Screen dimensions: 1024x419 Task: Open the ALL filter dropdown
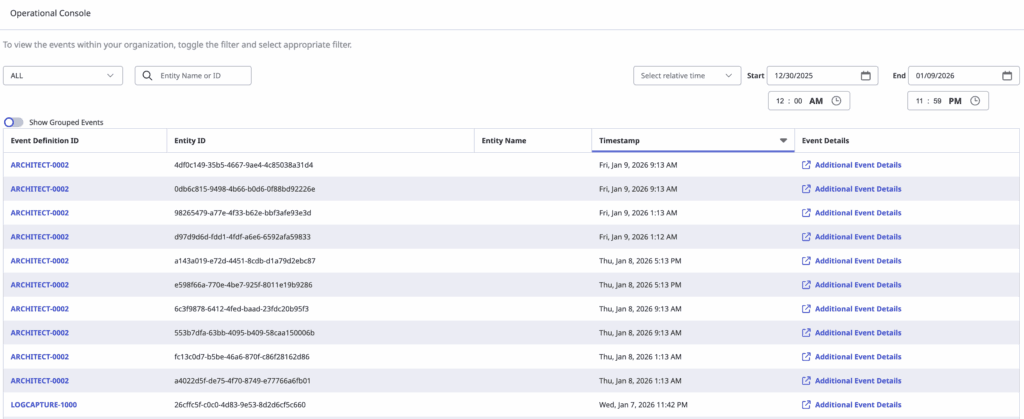[63, 76]
